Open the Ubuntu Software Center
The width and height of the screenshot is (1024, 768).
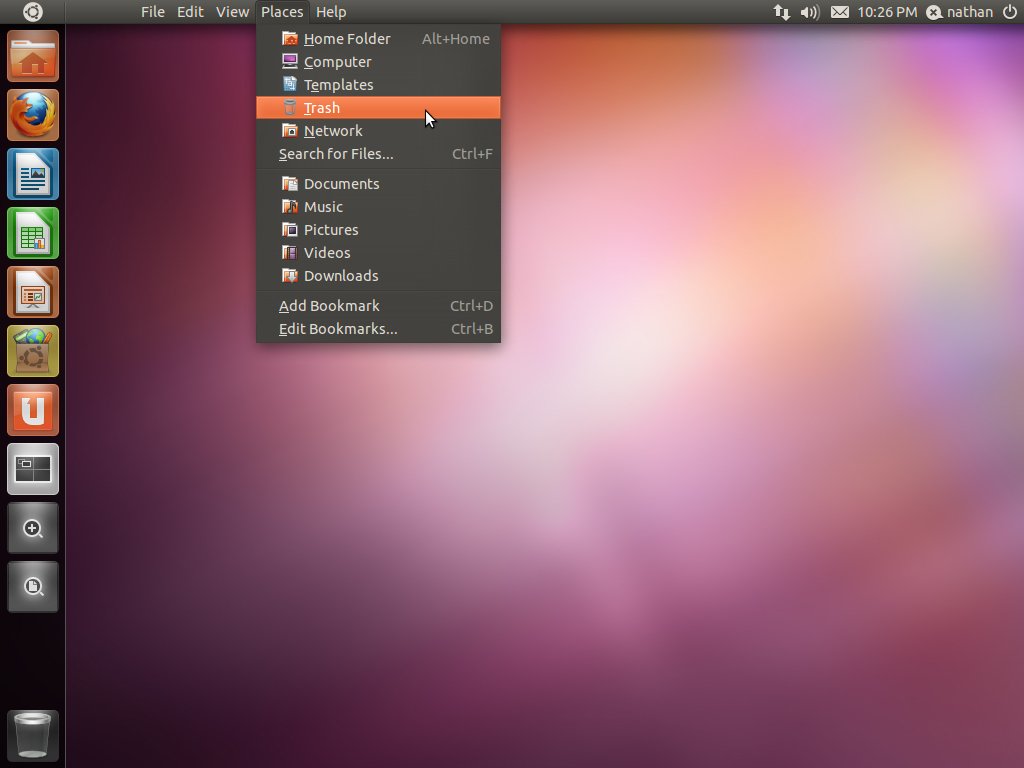33,350
